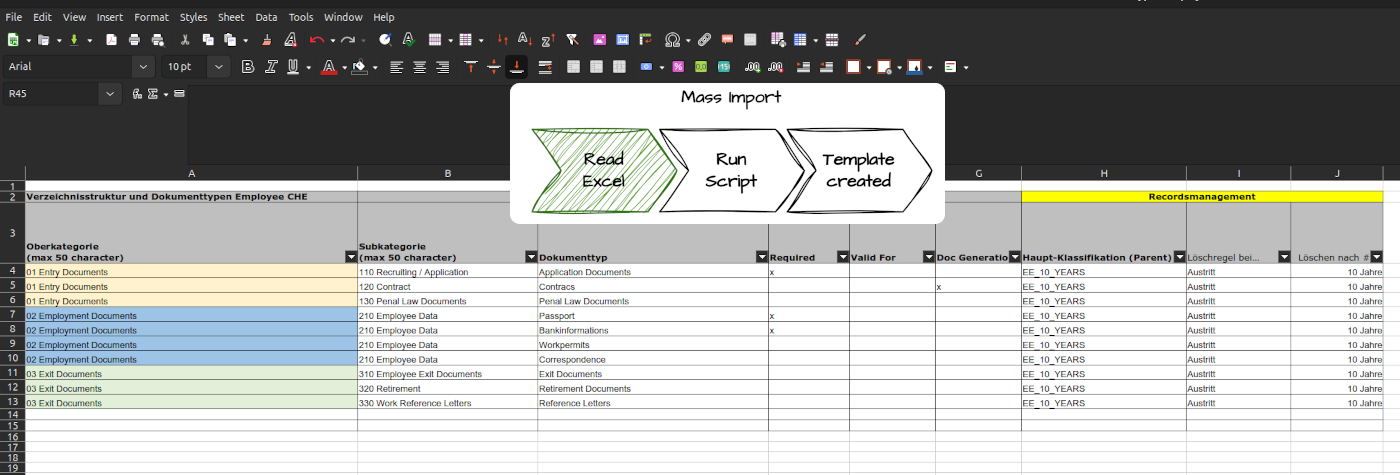Select the column H header
This screenshot has height=475, width=1400.
[1104, 173]
